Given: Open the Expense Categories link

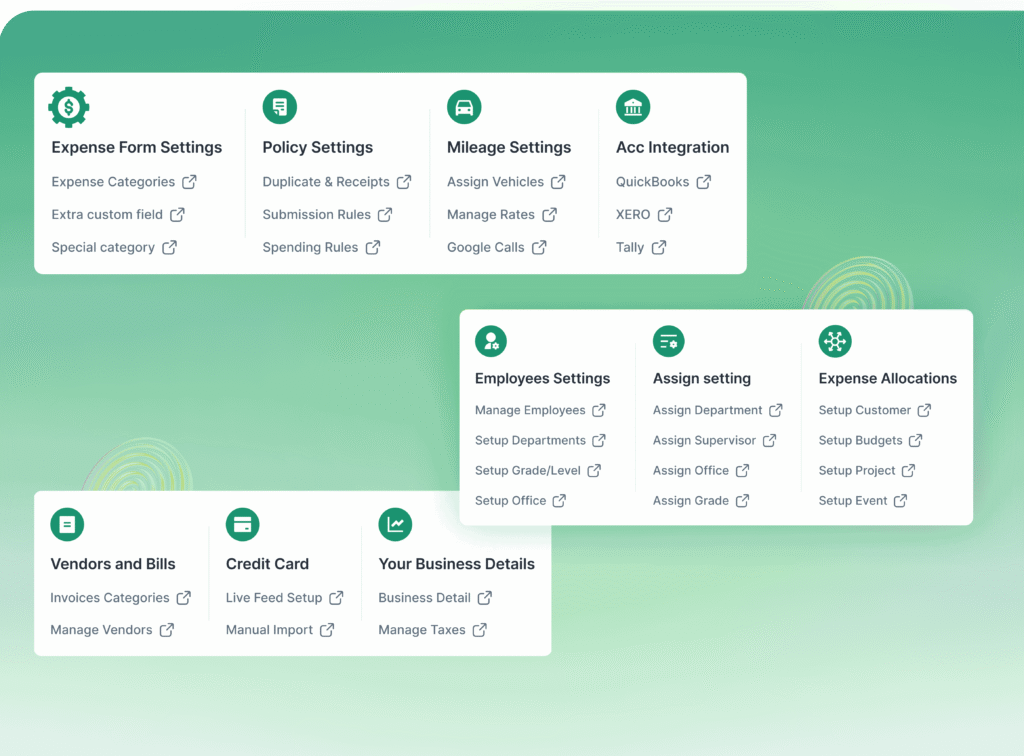Looking at the screenshot, I should click(113, 182).
